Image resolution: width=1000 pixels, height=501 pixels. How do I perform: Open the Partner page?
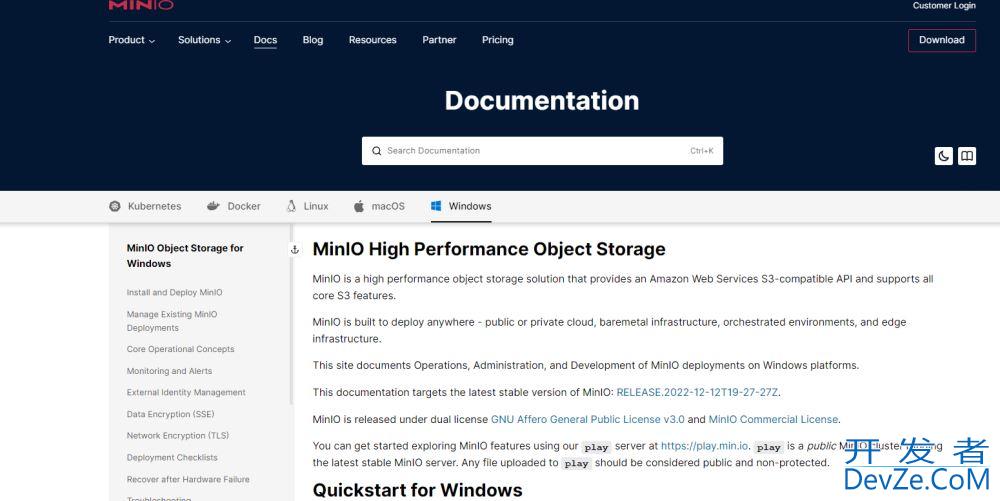point(439,40)
